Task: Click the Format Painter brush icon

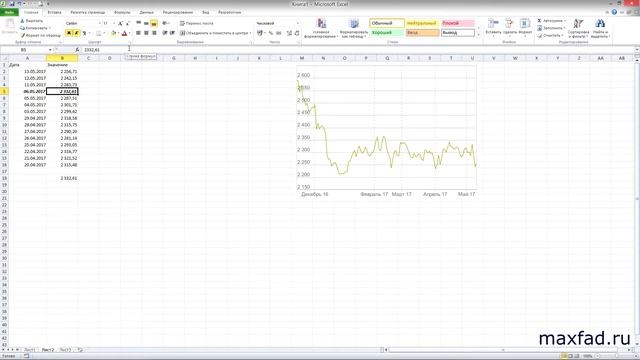Action: 23,36
